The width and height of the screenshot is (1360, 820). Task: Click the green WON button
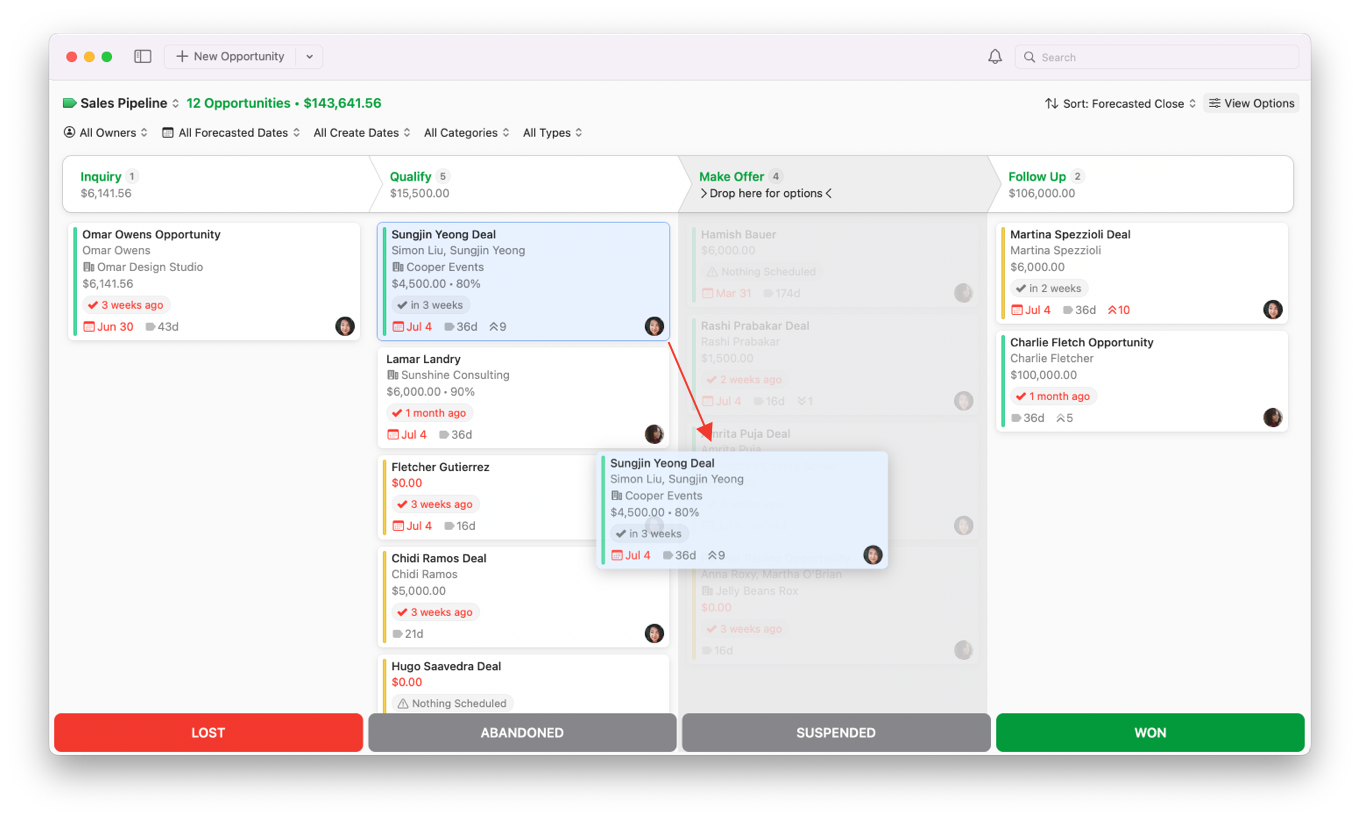click(1150, 733)
